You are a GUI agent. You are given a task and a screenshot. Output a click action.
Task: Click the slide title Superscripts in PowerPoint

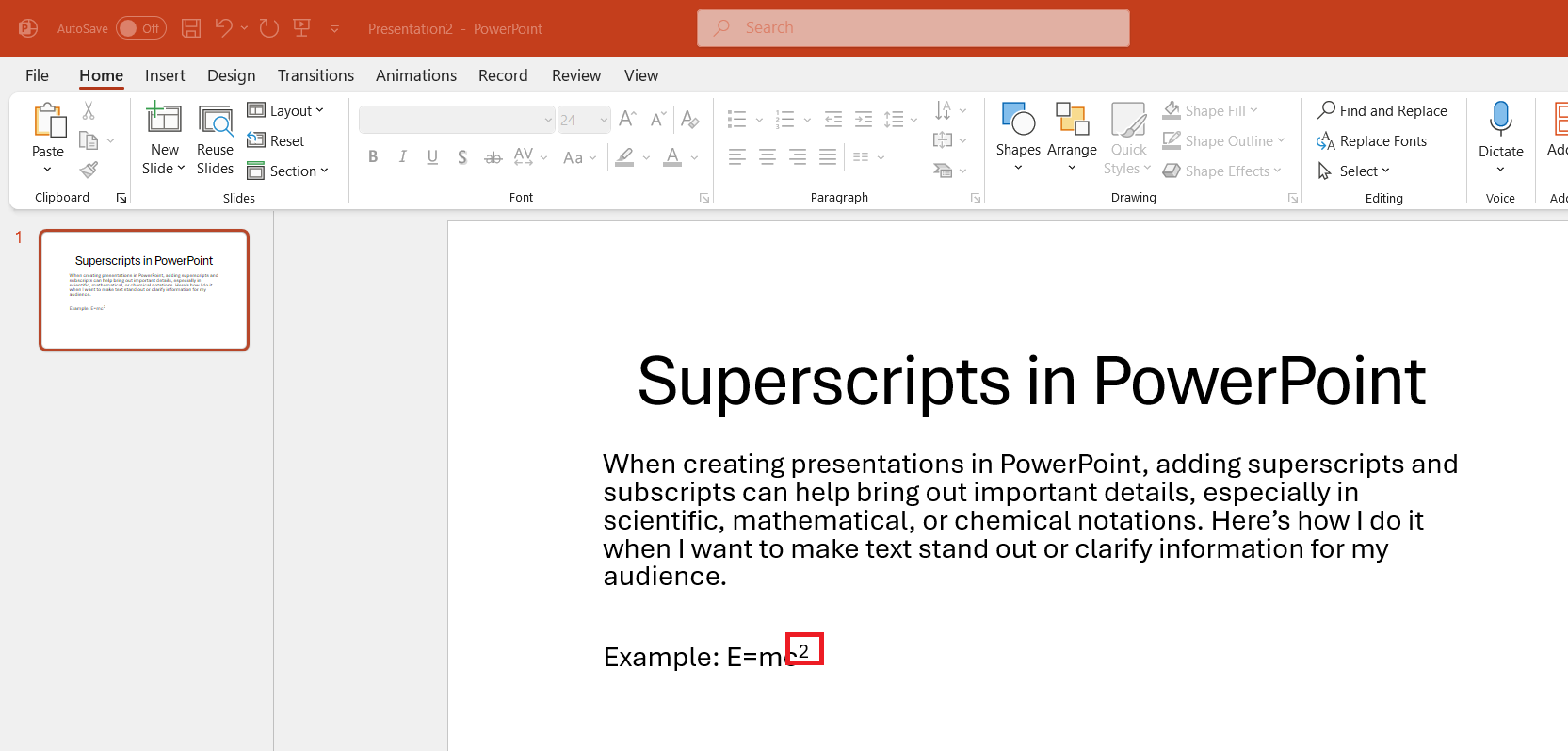1031,382
